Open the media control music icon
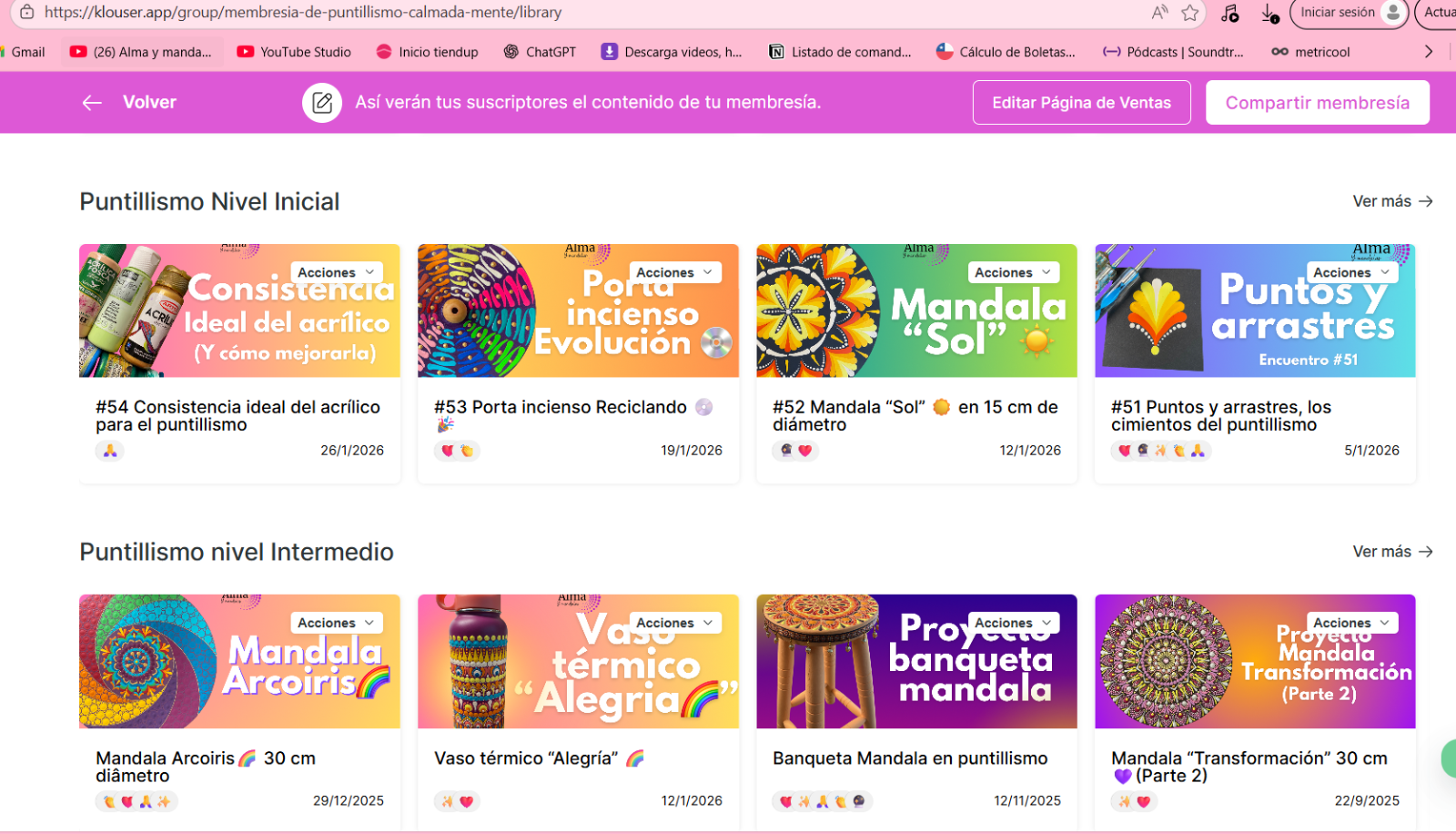 1230,13
